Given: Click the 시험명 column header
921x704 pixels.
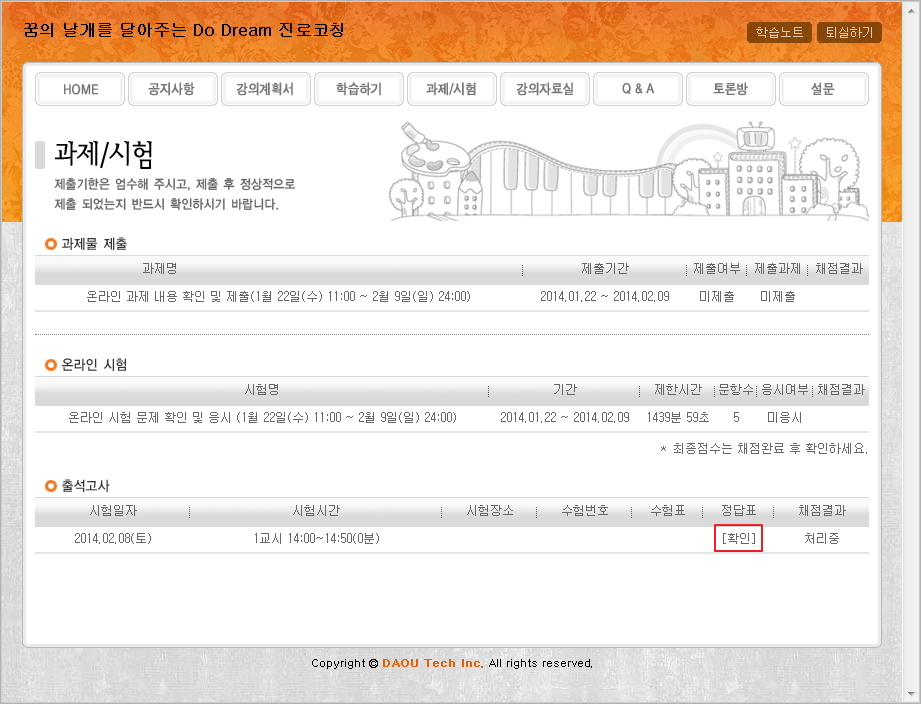Looking at the screenshot, I should [x=261, y=389].
